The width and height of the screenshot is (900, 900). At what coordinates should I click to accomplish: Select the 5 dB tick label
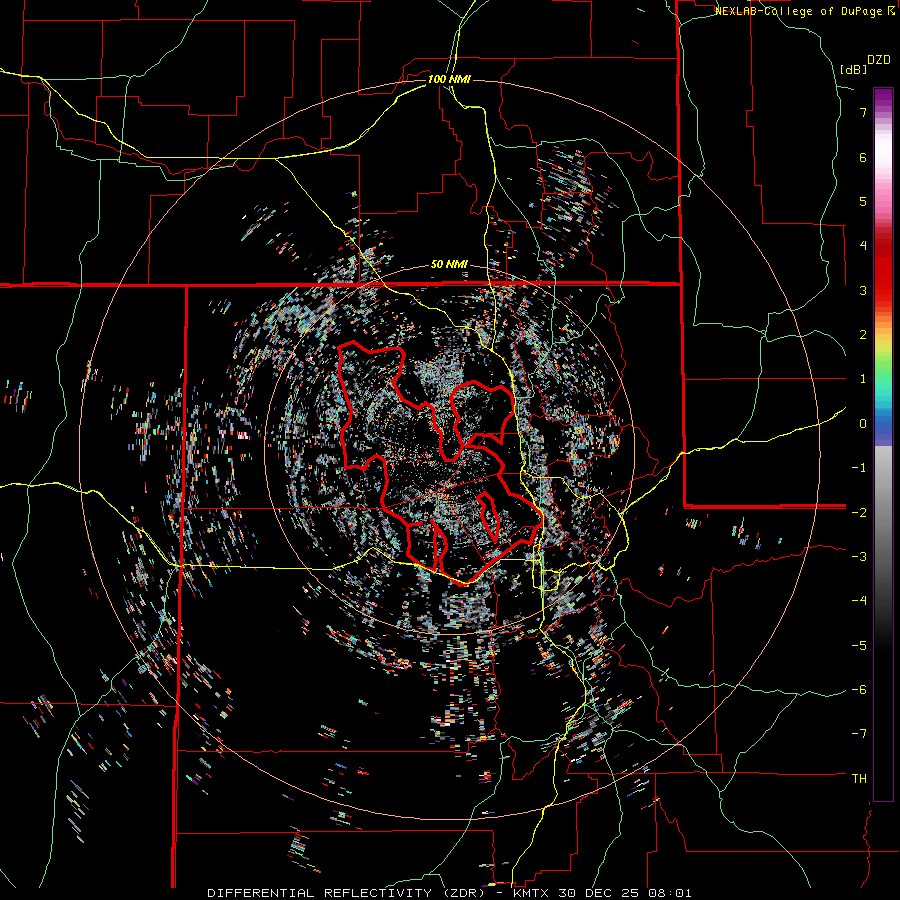click(x=863, y=201)
